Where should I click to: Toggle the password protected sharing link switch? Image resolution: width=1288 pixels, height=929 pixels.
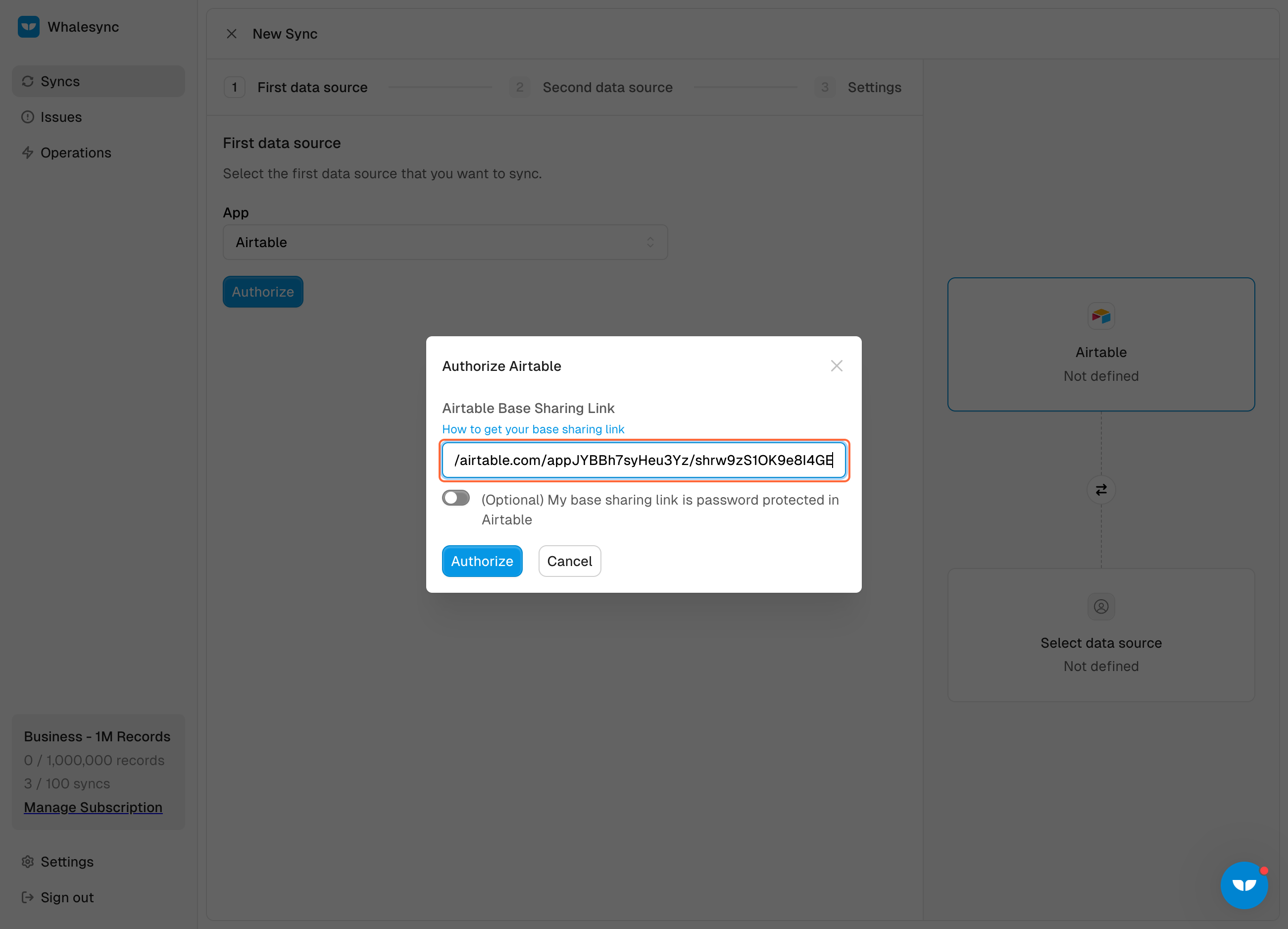456,498
